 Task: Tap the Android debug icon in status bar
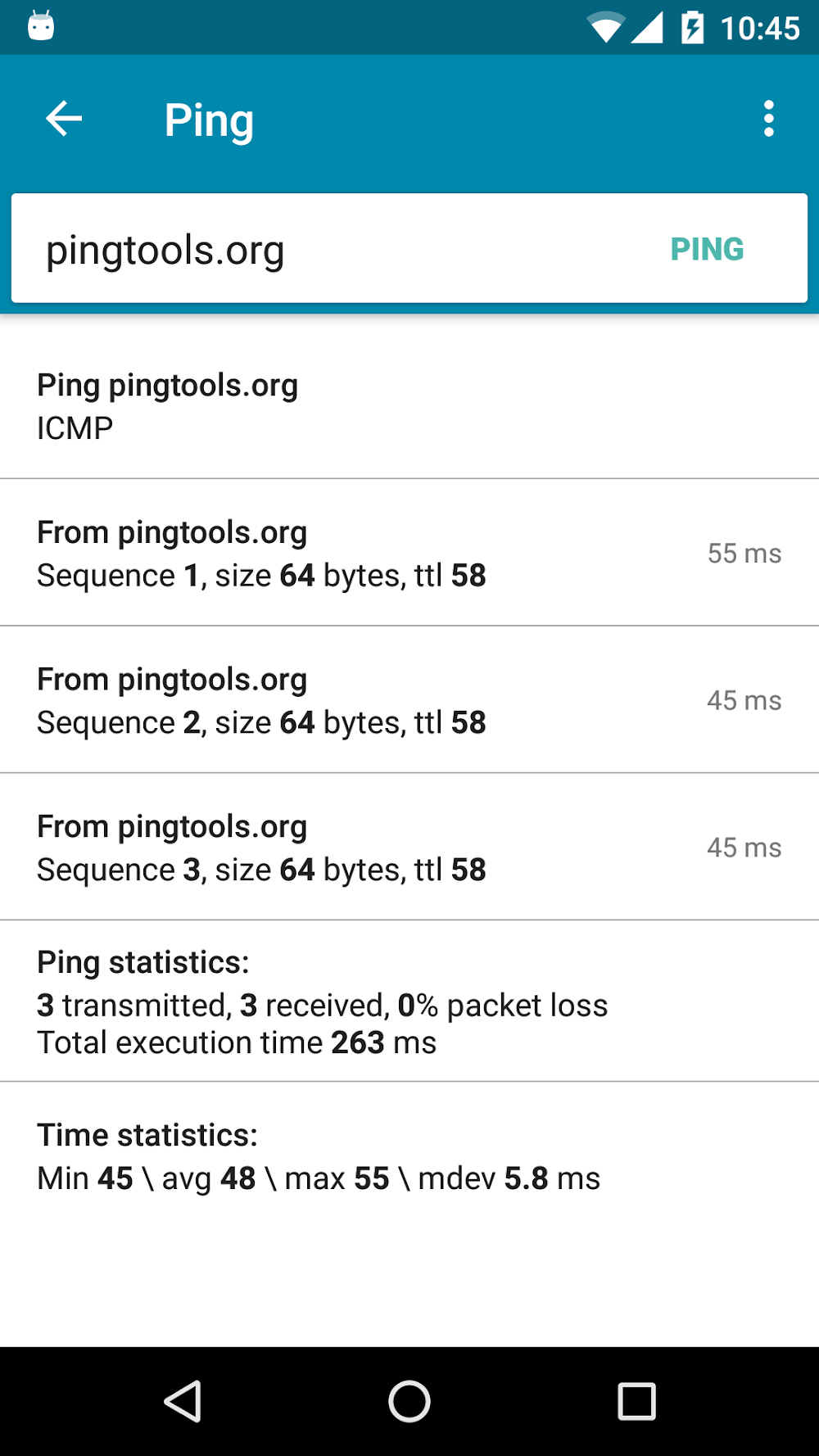tap(41, 26)
